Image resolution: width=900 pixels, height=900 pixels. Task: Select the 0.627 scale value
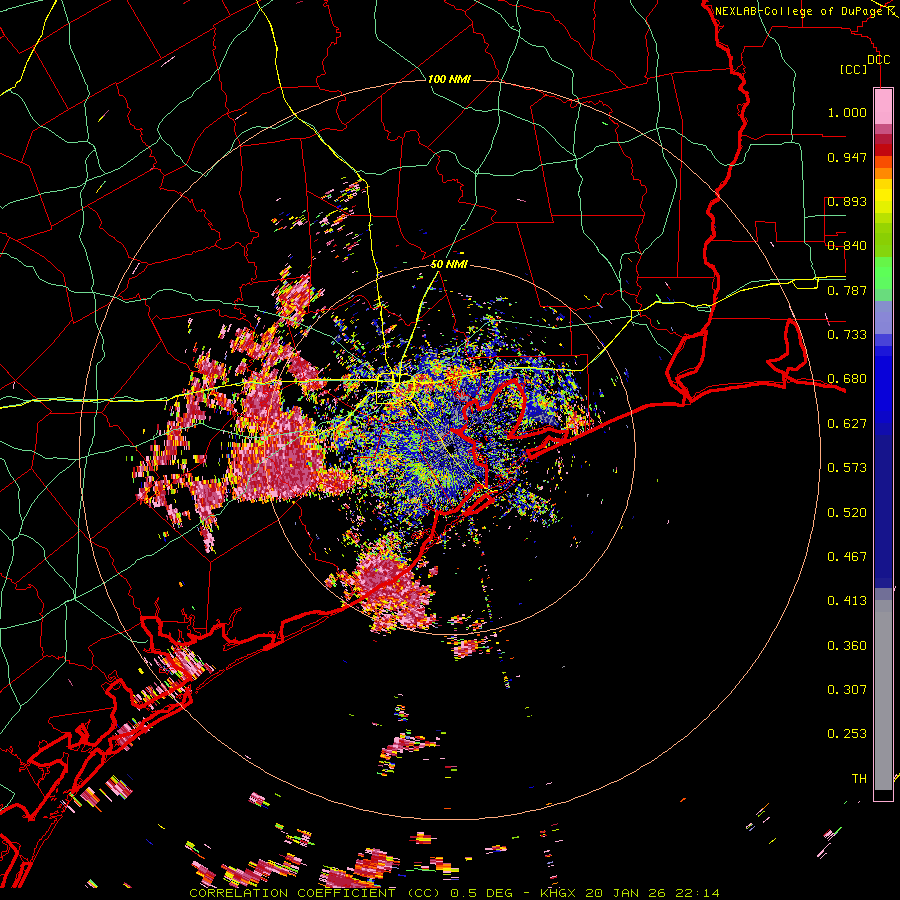click(x=847, y=424)
